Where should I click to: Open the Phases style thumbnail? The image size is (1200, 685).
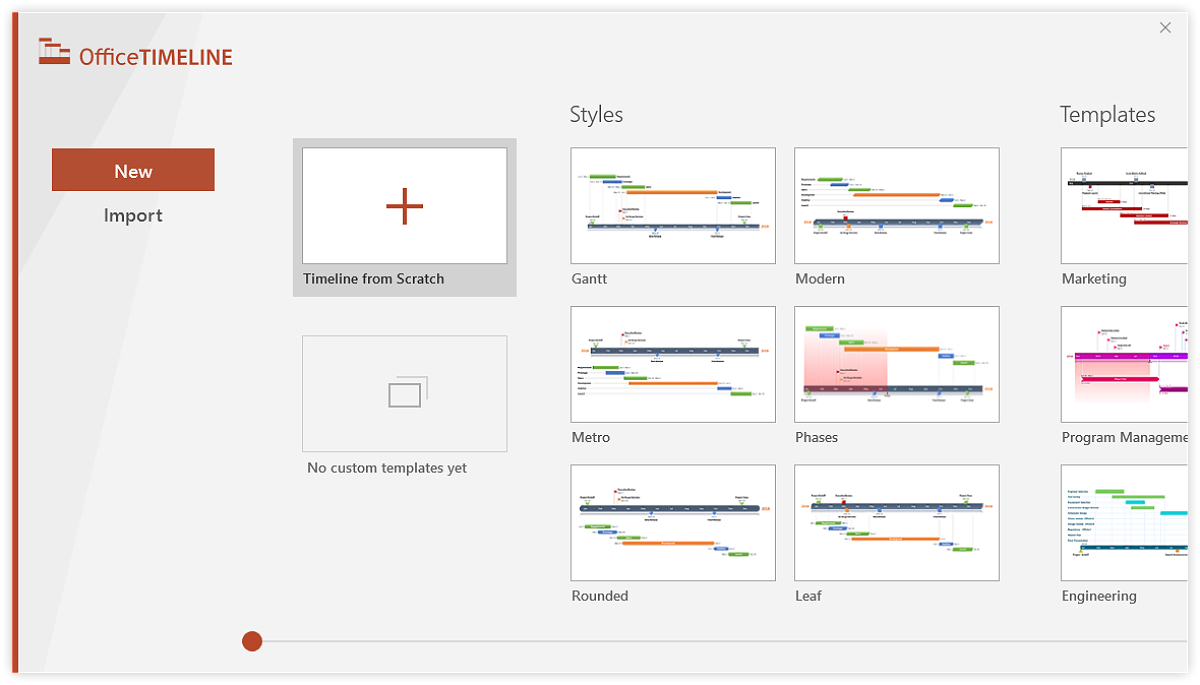click(897, 364)
